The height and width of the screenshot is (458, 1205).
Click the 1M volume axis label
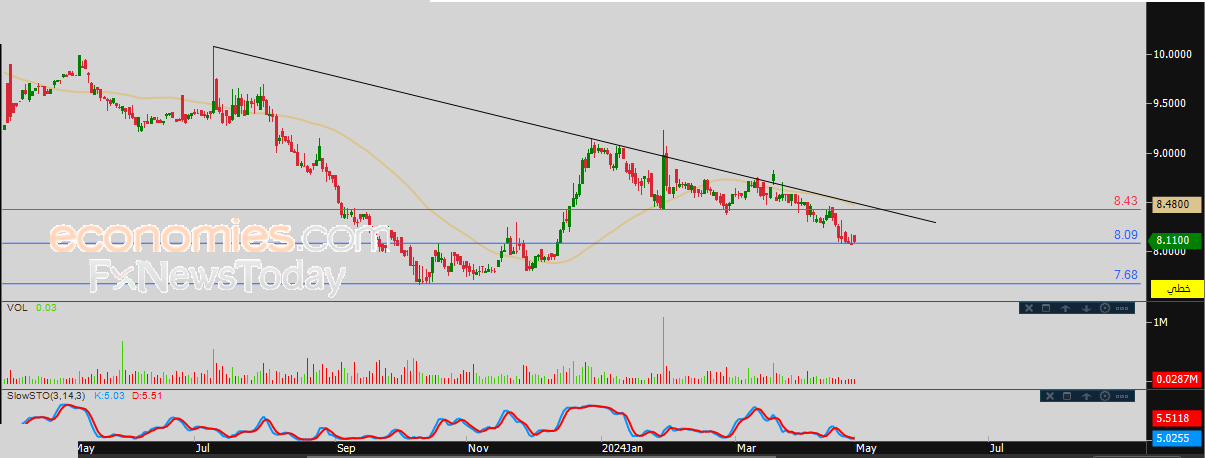click(1162, 322)
